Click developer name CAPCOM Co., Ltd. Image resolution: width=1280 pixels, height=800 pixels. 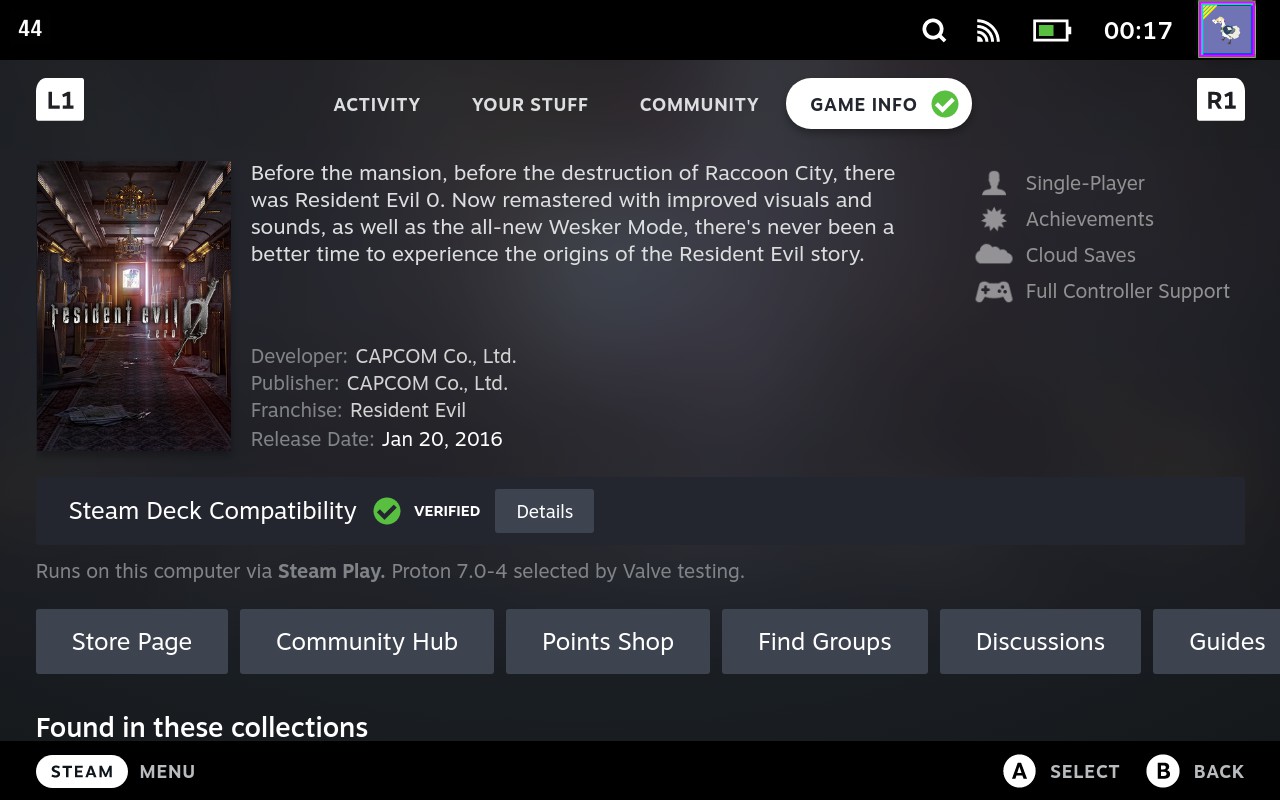436,356
